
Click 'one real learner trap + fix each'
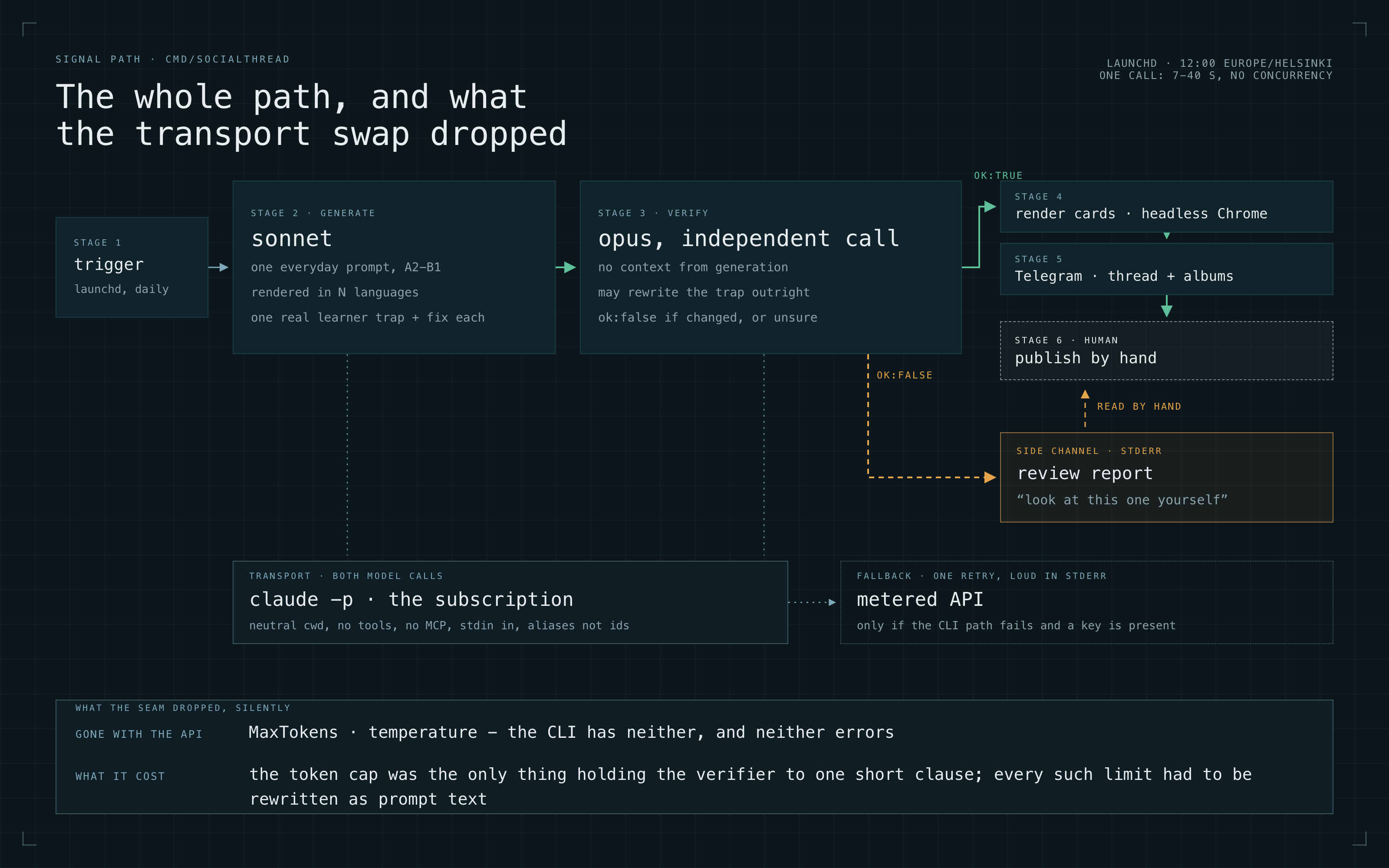tap(367, 317)
